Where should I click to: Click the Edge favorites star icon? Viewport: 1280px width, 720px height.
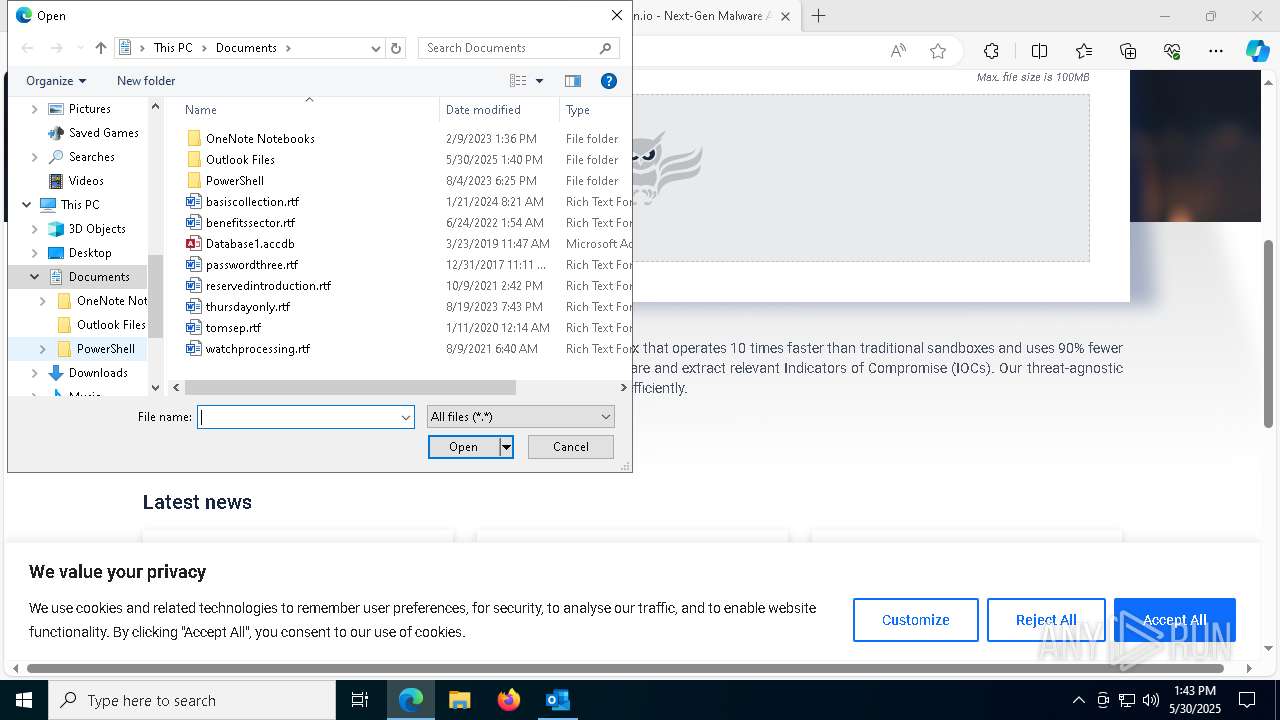tap(938, 51)
